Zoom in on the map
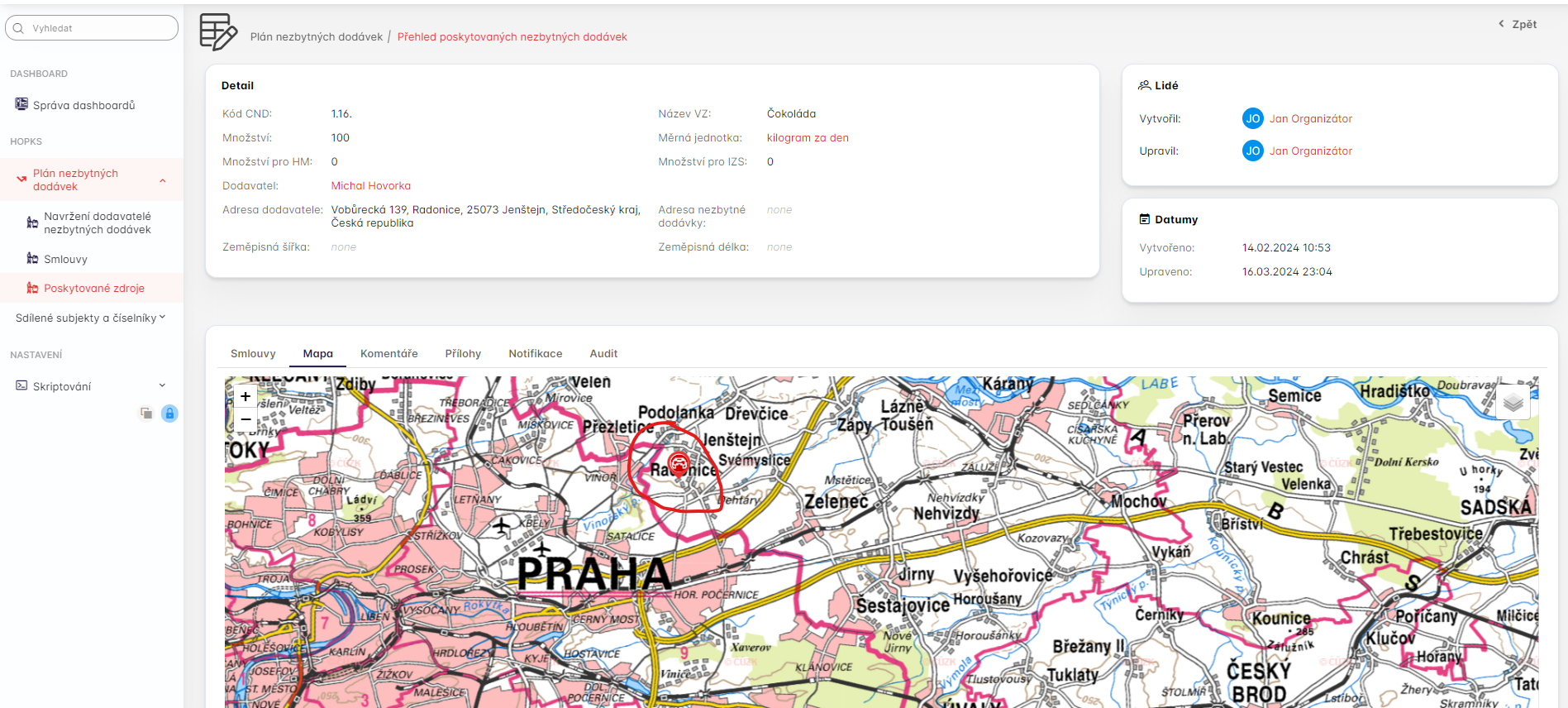 [245, 397]
